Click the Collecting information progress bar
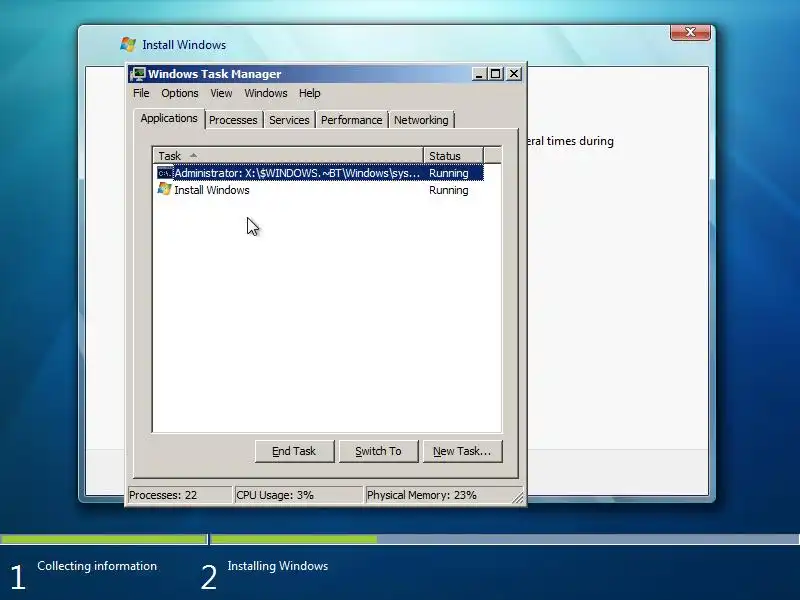Viewport: 800px width, 600px height. pyautogui.click(x=104, y=539)
